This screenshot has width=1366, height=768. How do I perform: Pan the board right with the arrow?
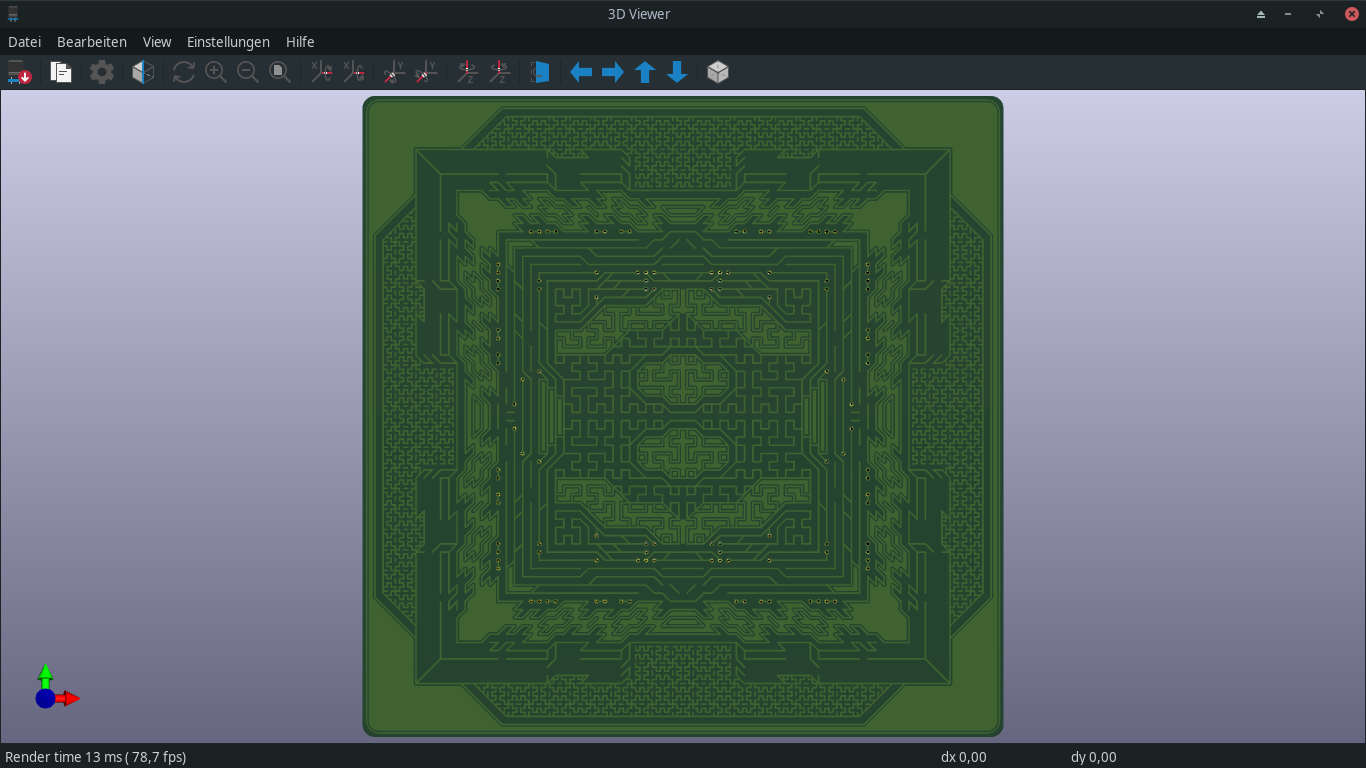613,72
